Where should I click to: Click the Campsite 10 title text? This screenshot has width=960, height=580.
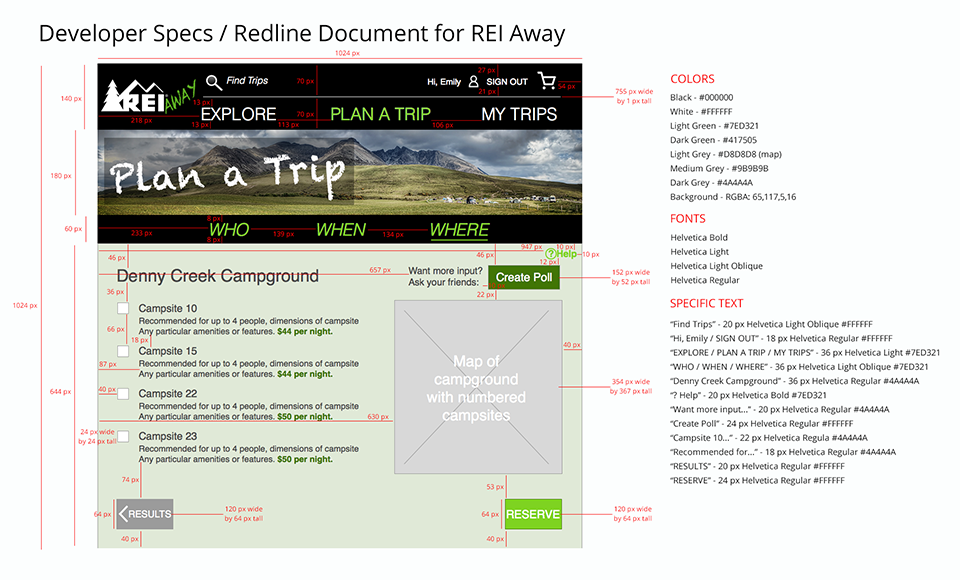click(168, 308)
